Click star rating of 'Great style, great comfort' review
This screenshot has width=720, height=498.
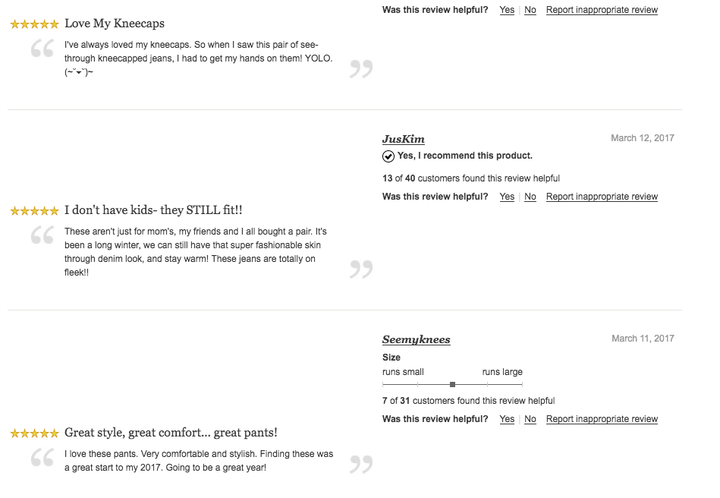(34, 433)
